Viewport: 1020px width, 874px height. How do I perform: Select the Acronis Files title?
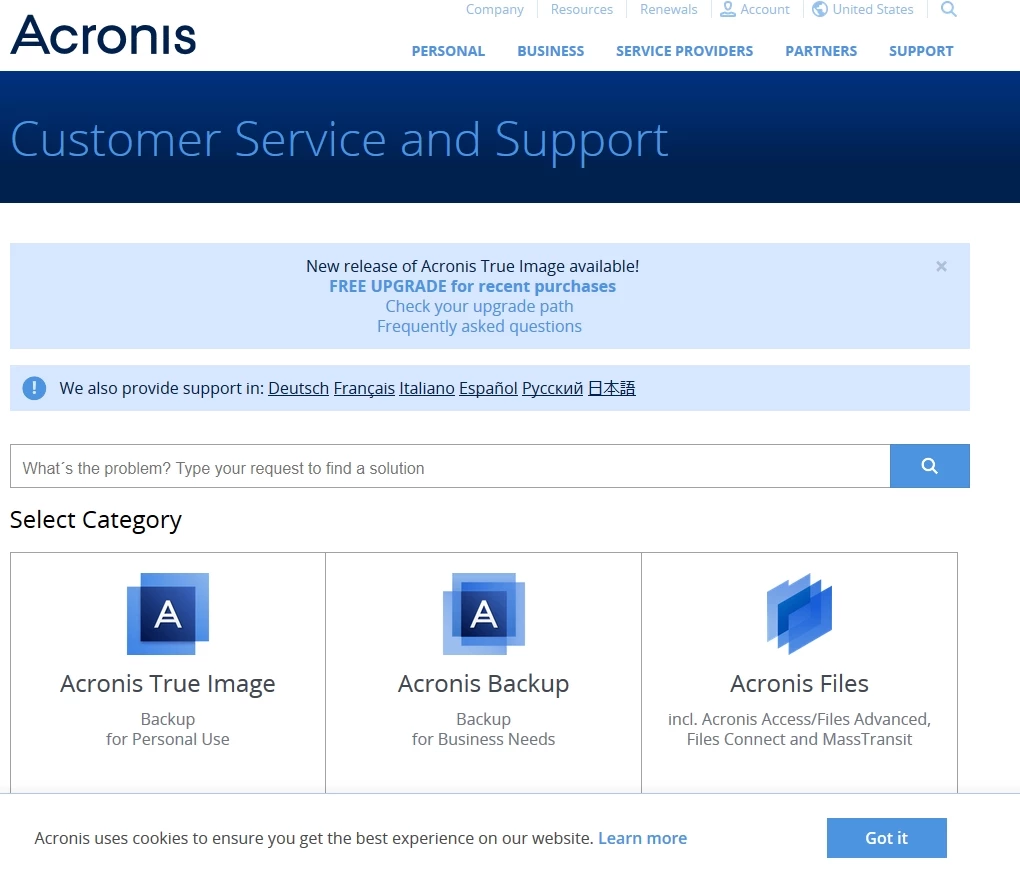[799, 683]
